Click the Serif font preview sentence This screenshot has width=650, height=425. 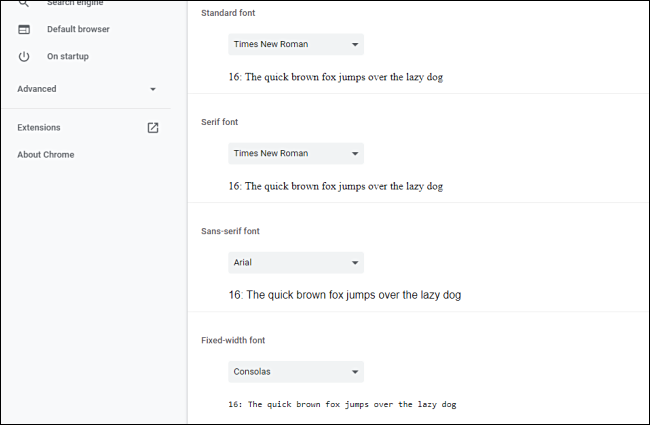click(335, 186)
